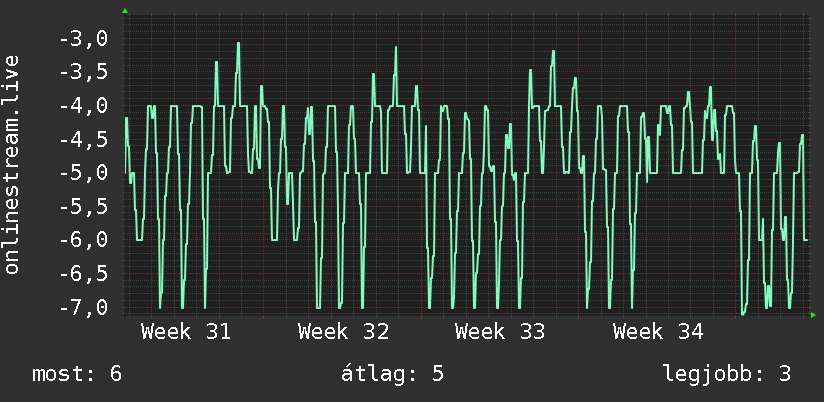Click the 'most: 6' current value
The image size is (824, 402).
tap(77, 374)
